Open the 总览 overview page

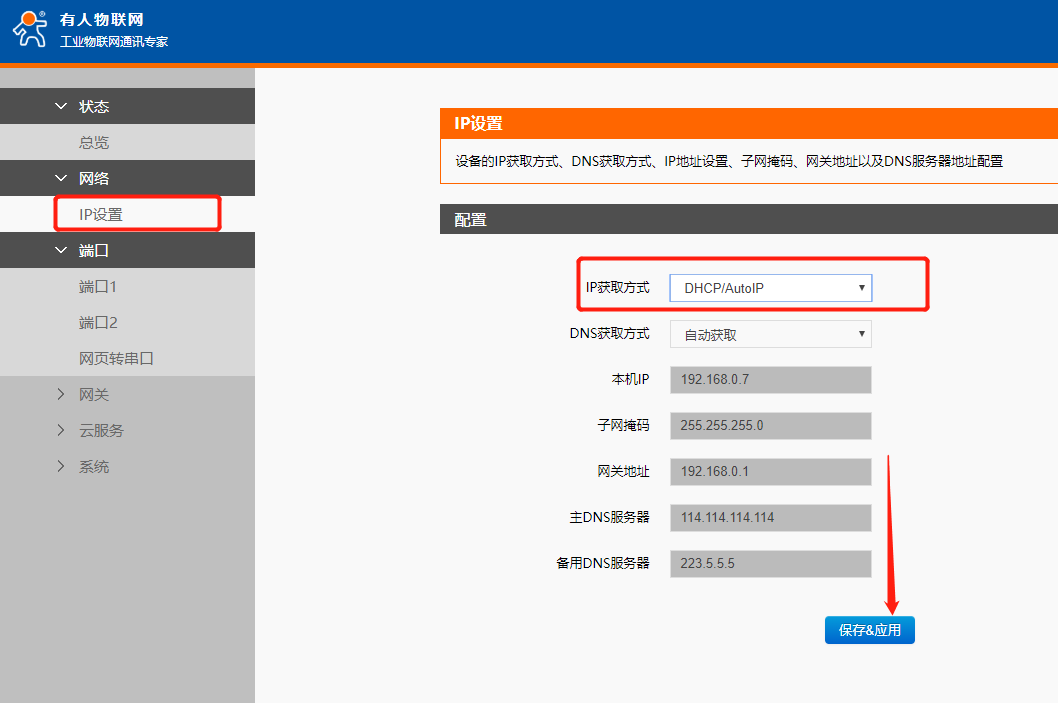pos(94,143)
